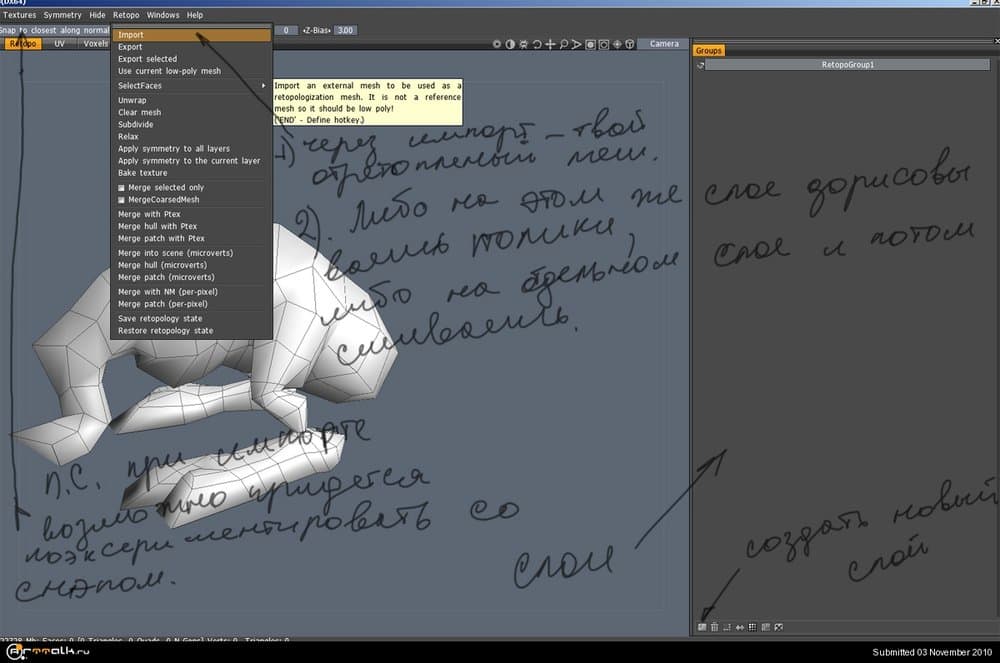This screenshot has width=1000, height=663.
Task: Click the zoom magnifier icon in the viewport toolbar
Action: point(565,44)
